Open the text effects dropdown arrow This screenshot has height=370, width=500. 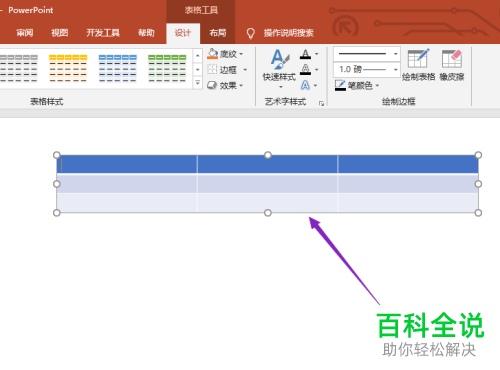point(315,86)
